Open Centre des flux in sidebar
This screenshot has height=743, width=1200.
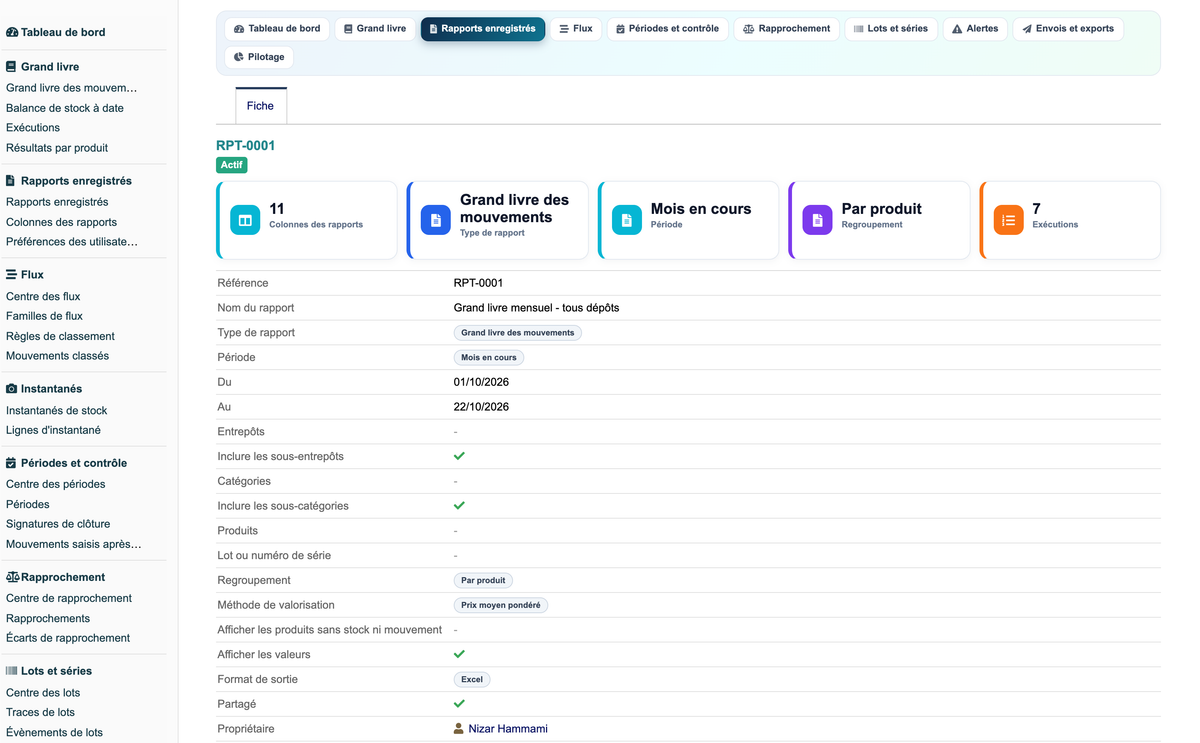pos(43,296)
